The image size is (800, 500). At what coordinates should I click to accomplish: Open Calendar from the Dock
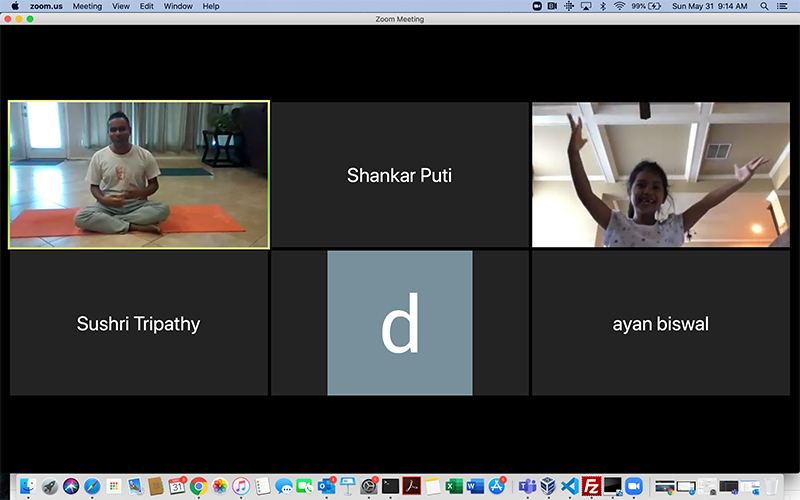click(177, 486)
